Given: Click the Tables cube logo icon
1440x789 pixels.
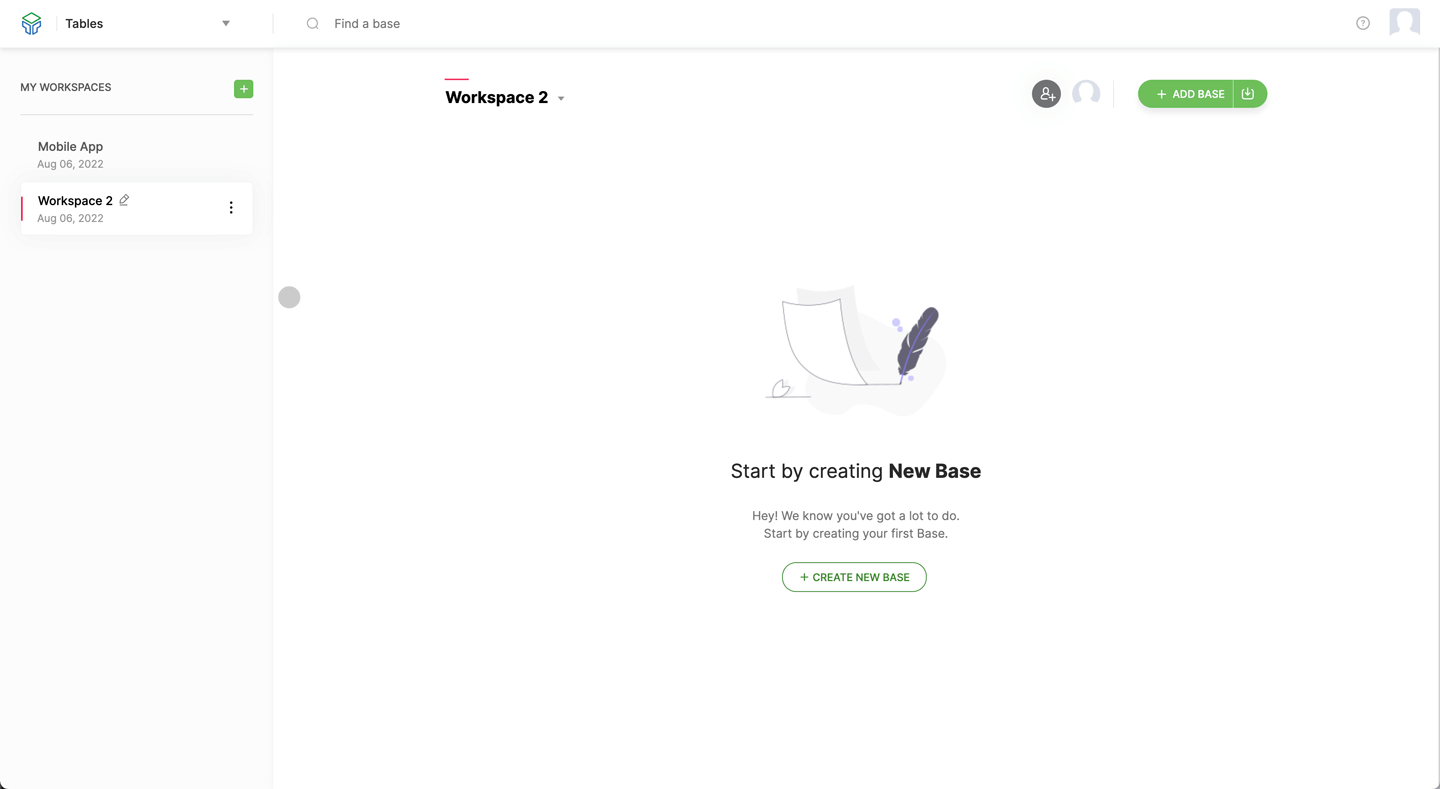Looking at the screenshot, I should [x=32, y=23].
